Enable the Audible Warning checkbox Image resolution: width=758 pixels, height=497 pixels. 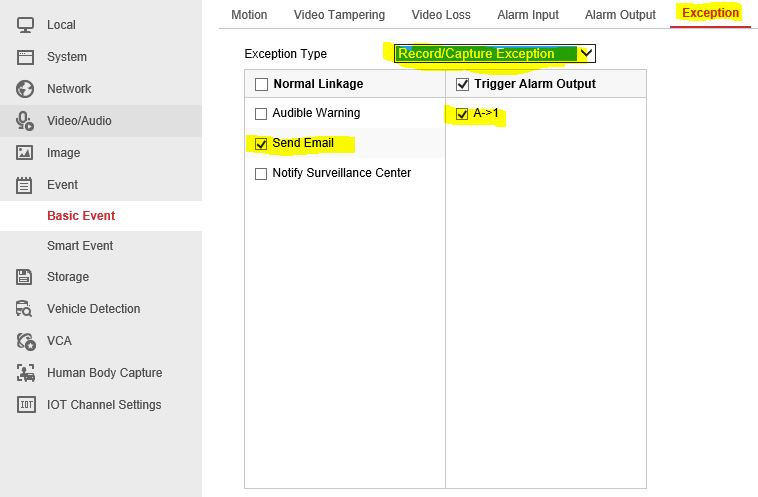[262, 114]
